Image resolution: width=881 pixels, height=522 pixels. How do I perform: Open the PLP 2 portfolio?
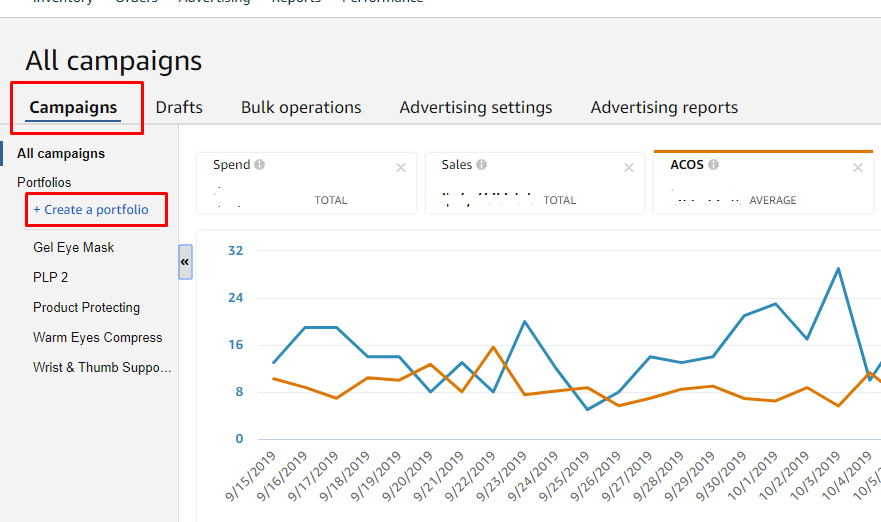click(51, 277)
